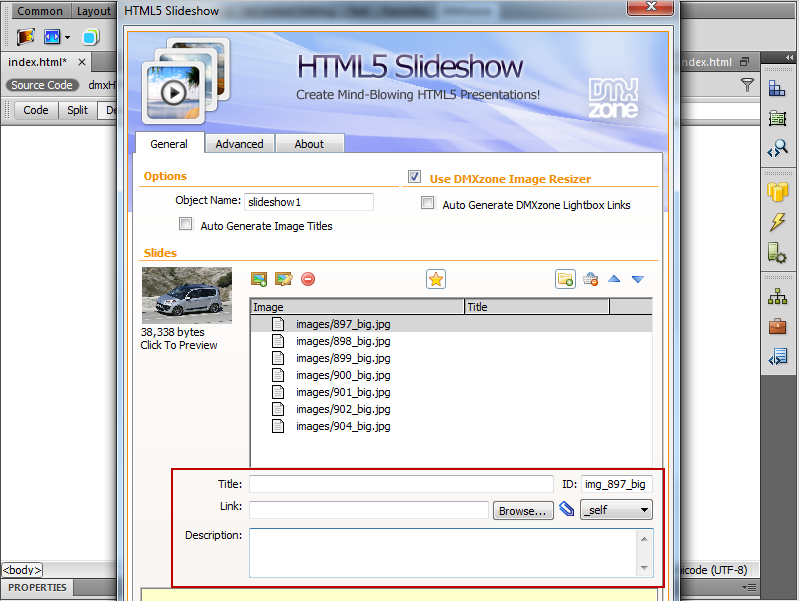
Task: Click the Description text area
Action: 443,553
